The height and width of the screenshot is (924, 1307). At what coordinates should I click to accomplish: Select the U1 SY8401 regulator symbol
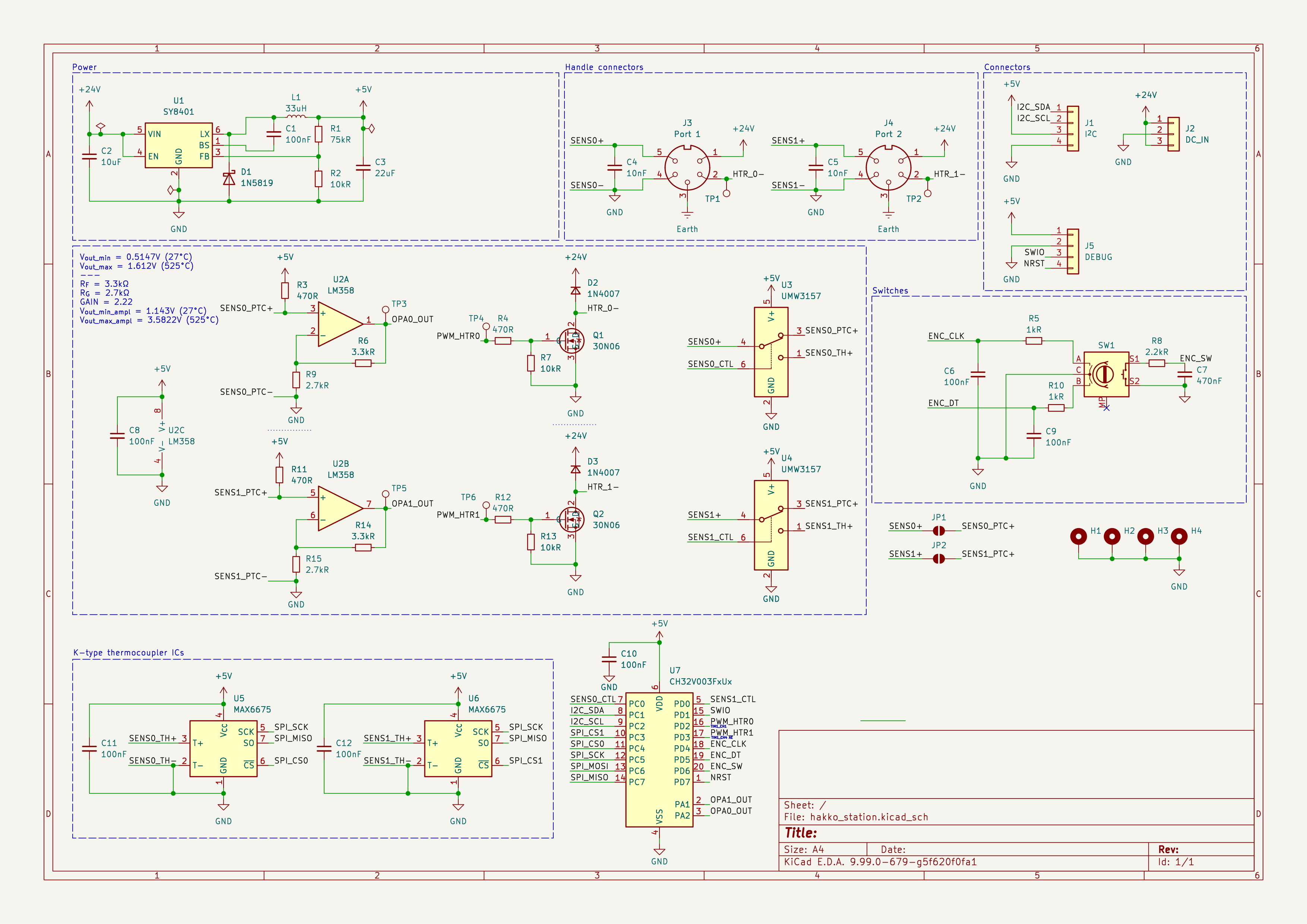(x=178, y=146)
